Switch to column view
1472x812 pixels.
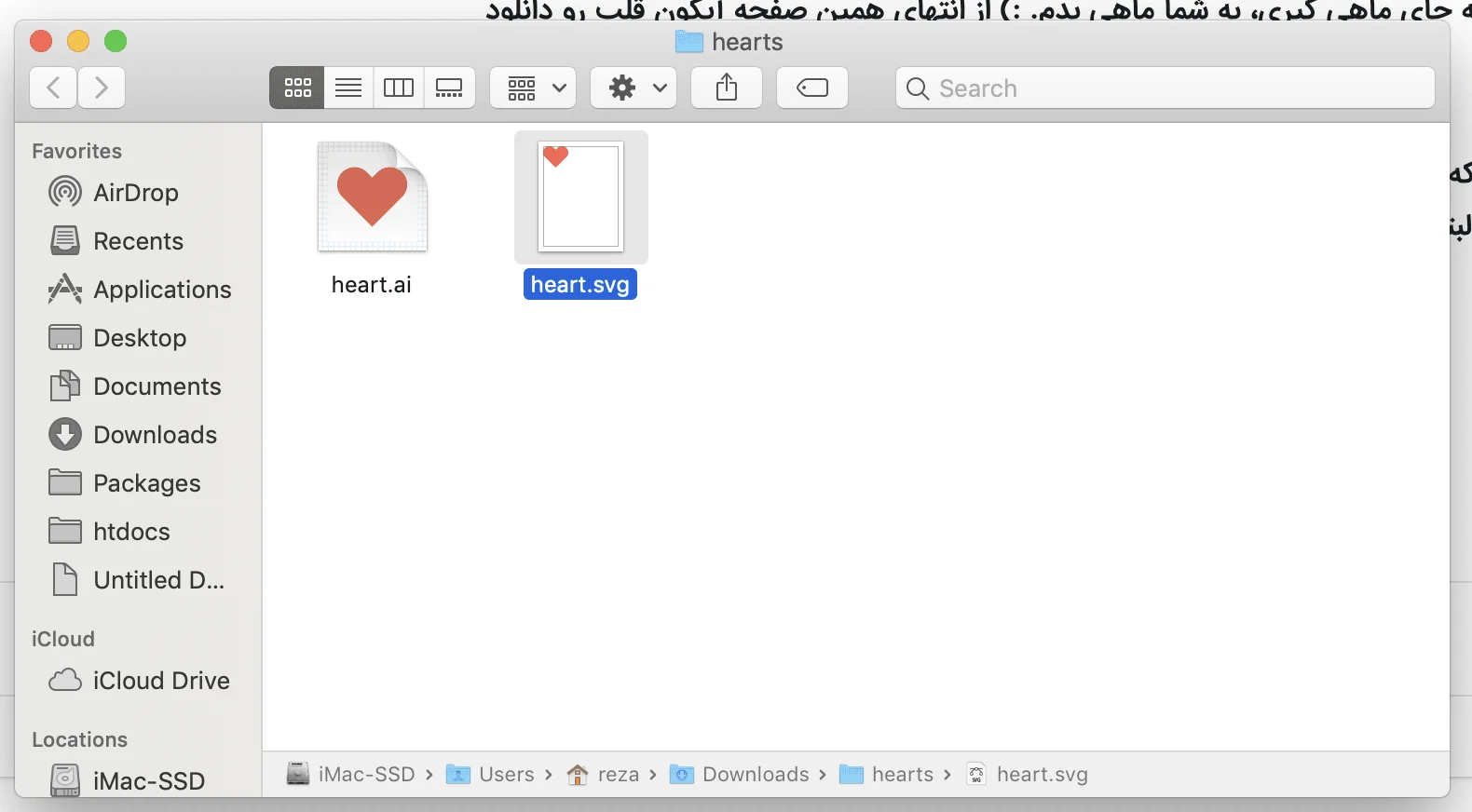tap(399, 88)
